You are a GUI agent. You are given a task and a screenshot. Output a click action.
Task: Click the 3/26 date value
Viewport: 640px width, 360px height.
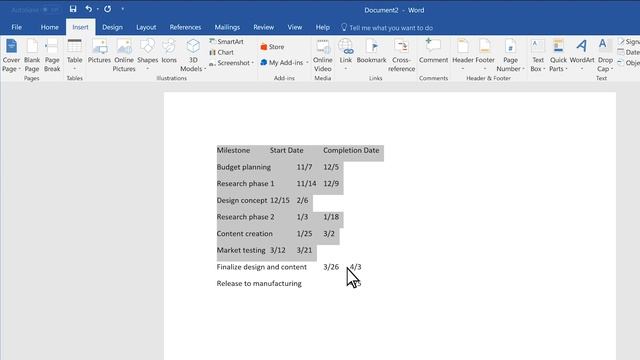pos(331,267)
